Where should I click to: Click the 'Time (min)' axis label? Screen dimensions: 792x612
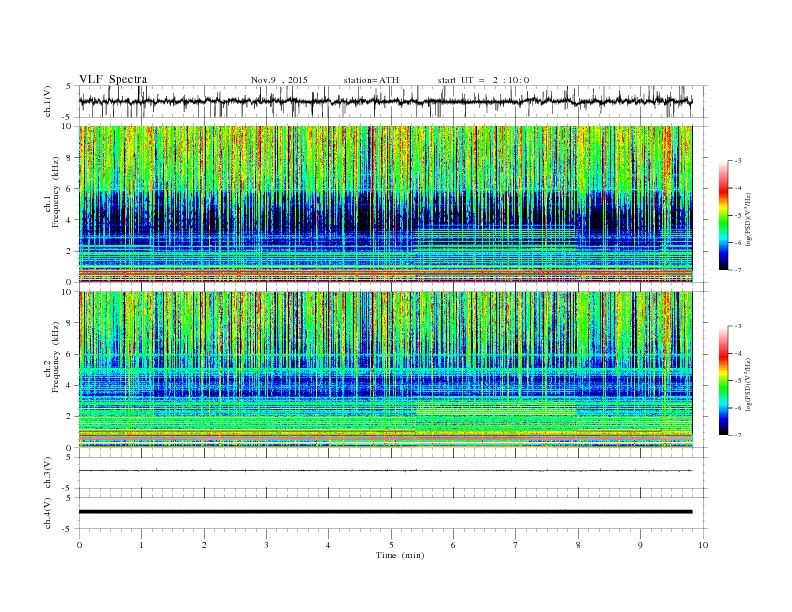[x=400, y=555]
